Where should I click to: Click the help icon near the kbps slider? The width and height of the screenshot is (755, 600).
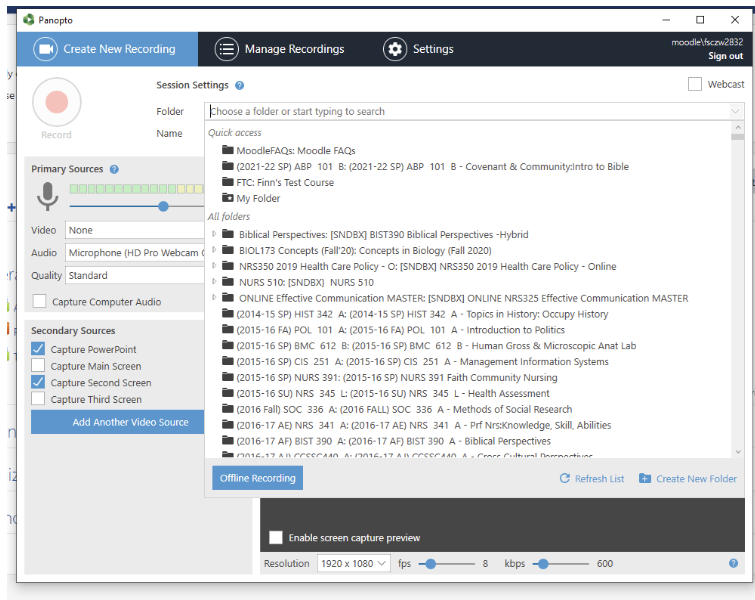coord(734,564)
